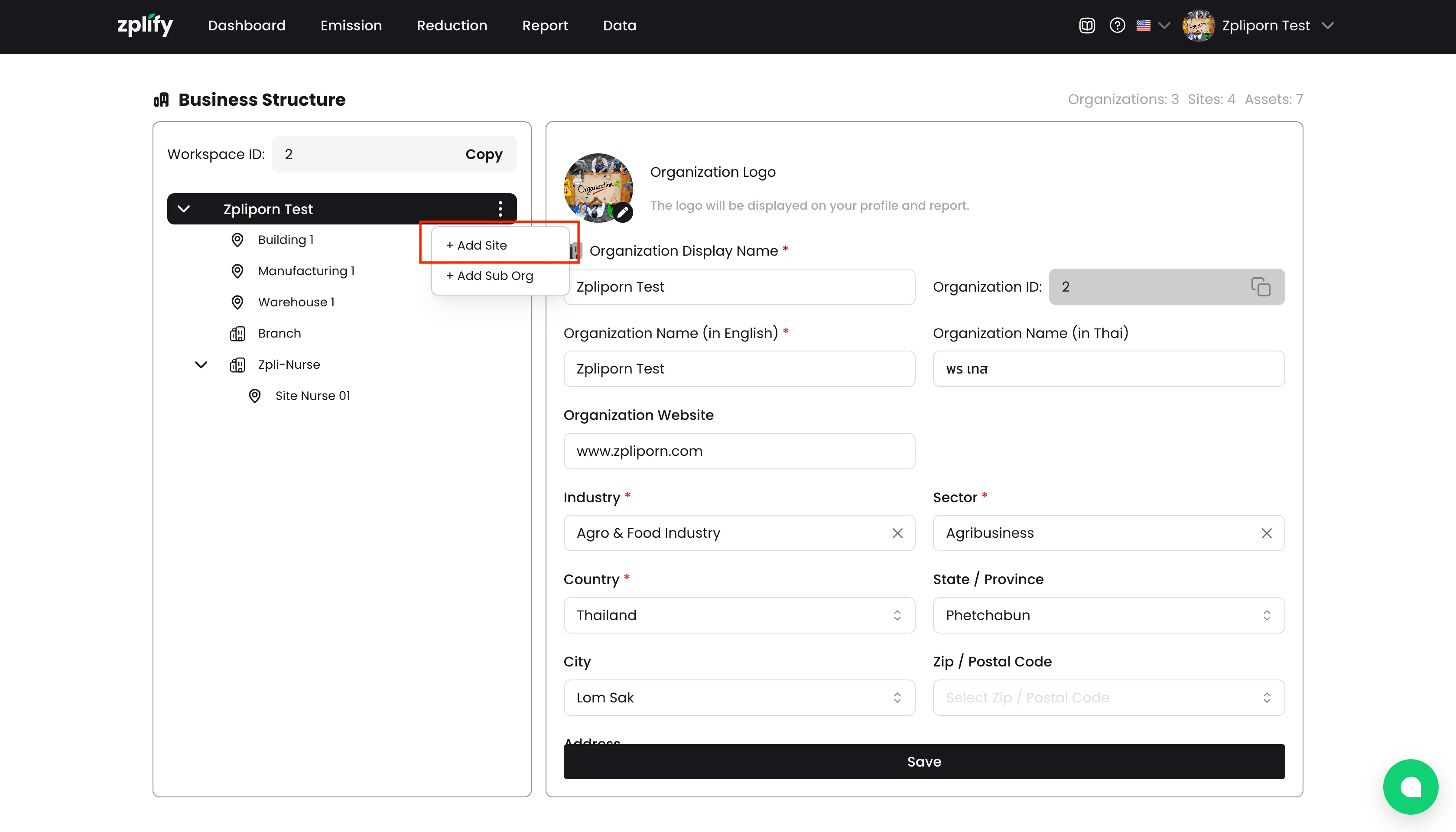
Task: Clear the Agro & Food Industry selection
Action: 897,533
